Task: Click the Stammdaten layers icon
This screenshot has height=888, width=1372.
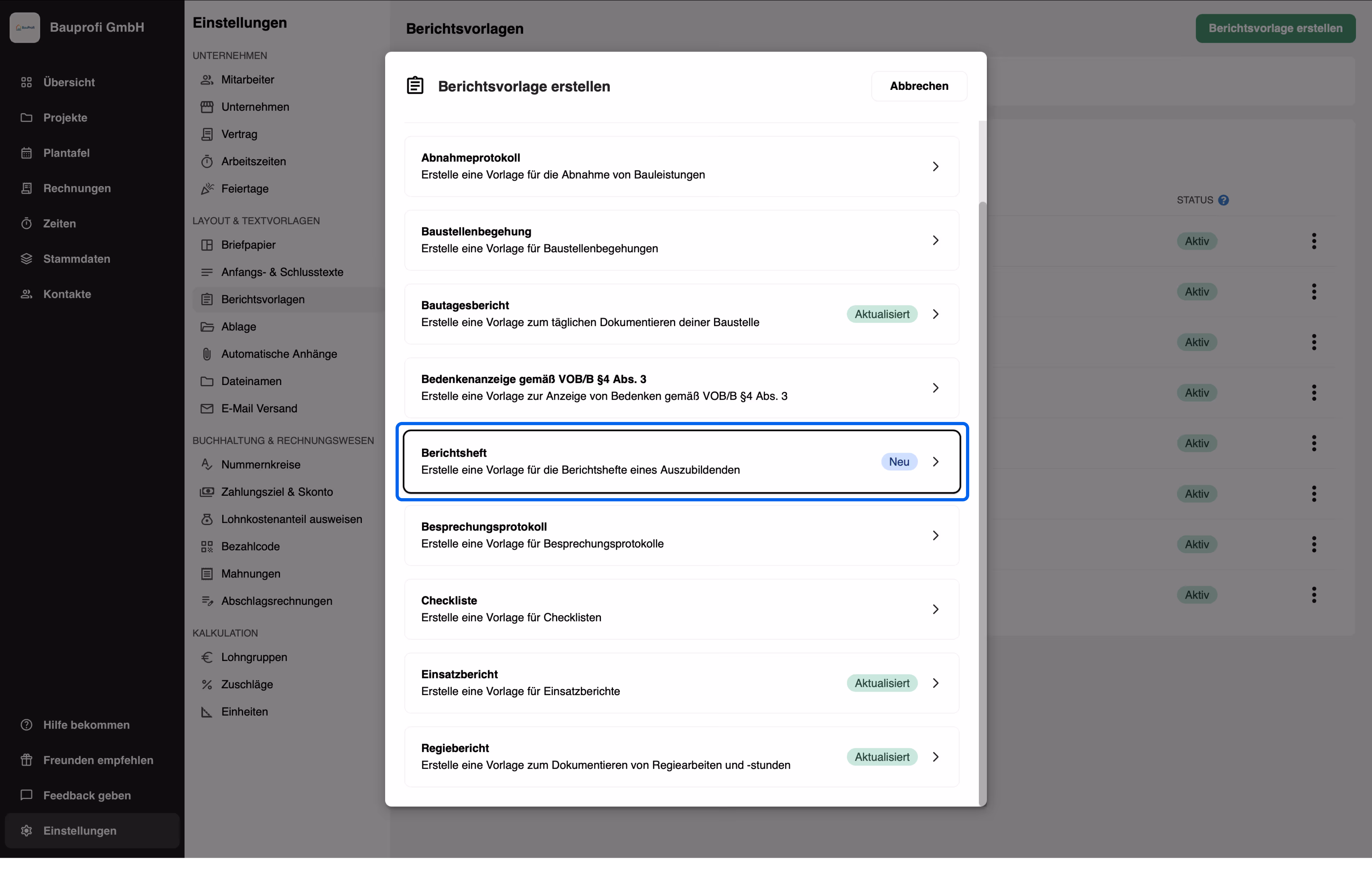Action: pos(26,259)
